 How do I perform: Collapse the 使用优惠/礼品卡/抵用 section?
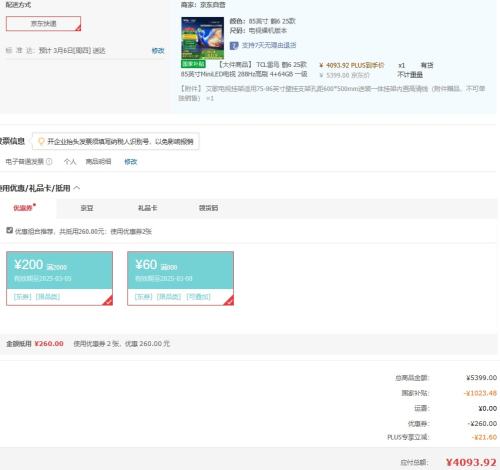pos(77,188)
